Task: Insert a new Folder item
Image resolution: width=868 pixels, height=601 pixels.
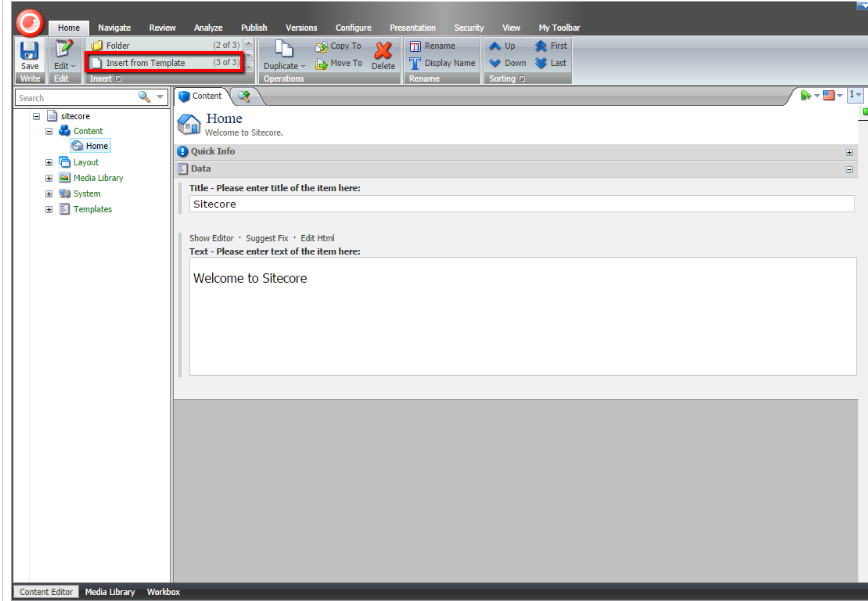Action: (165, 45)
